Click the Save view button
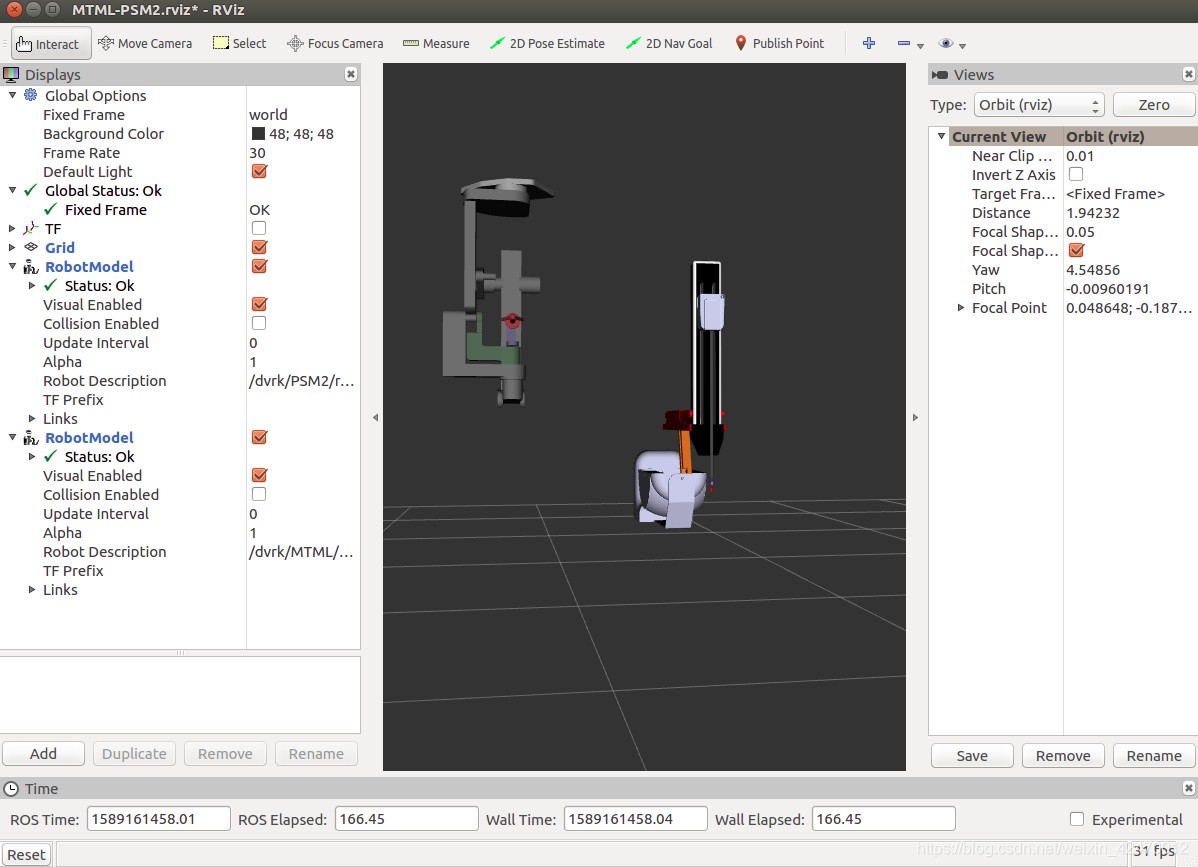The image size is (1198, 867). coord(972,755)
